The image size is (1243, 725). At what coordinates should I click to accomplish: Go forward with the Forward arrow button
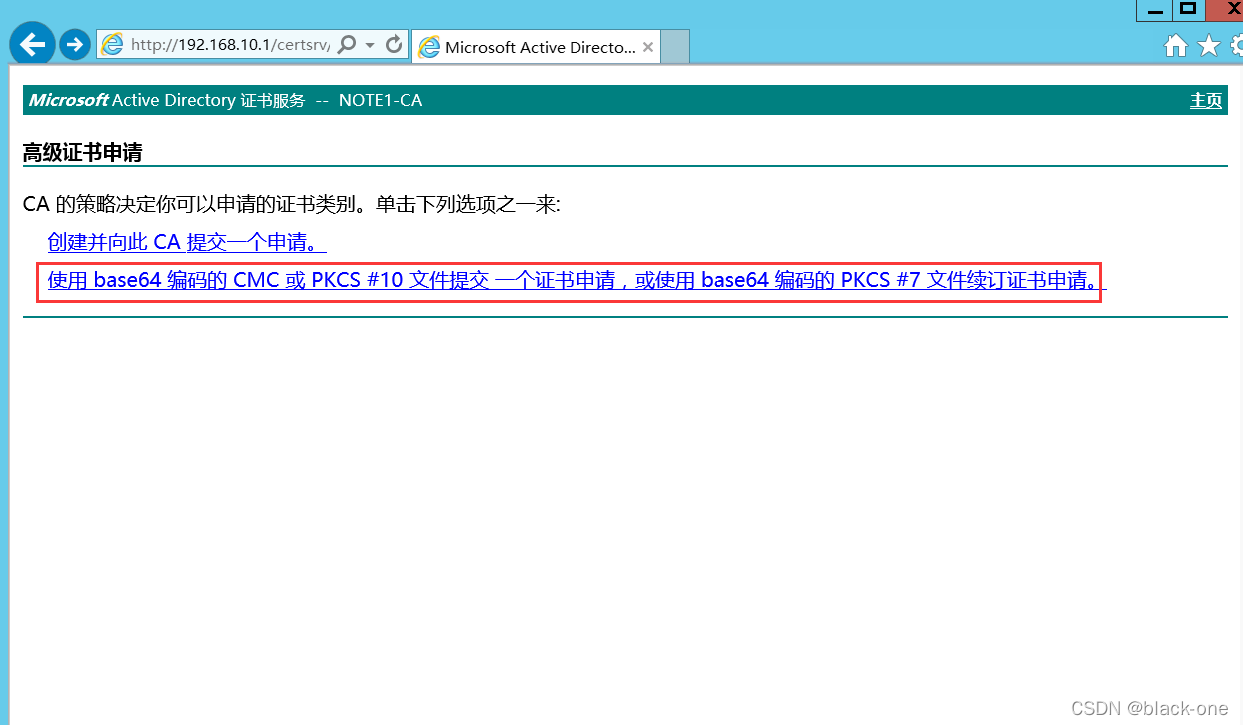(75, 45)
